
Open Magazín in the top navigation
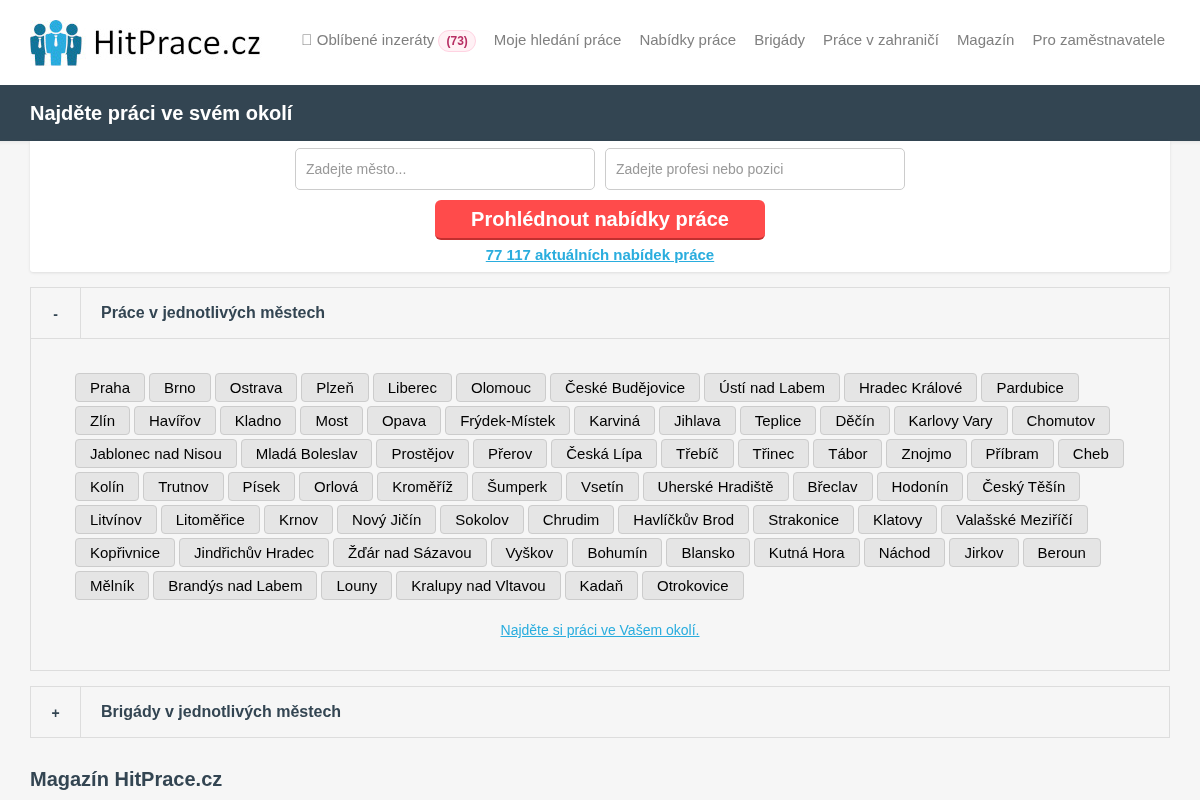(x=985, y=40)
